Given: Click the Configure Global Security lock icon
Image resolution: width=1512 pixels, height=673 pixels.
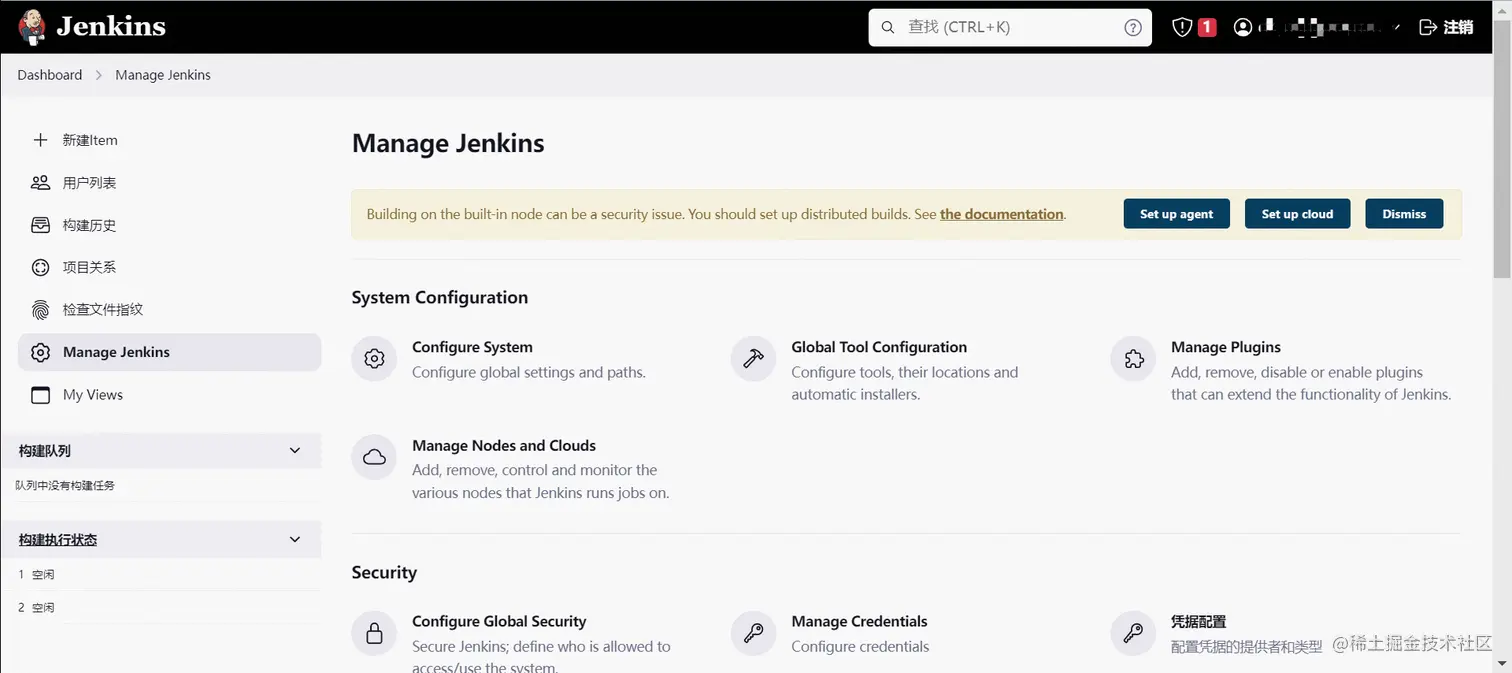Looking at the screenshot, I should tap(375, 633).
